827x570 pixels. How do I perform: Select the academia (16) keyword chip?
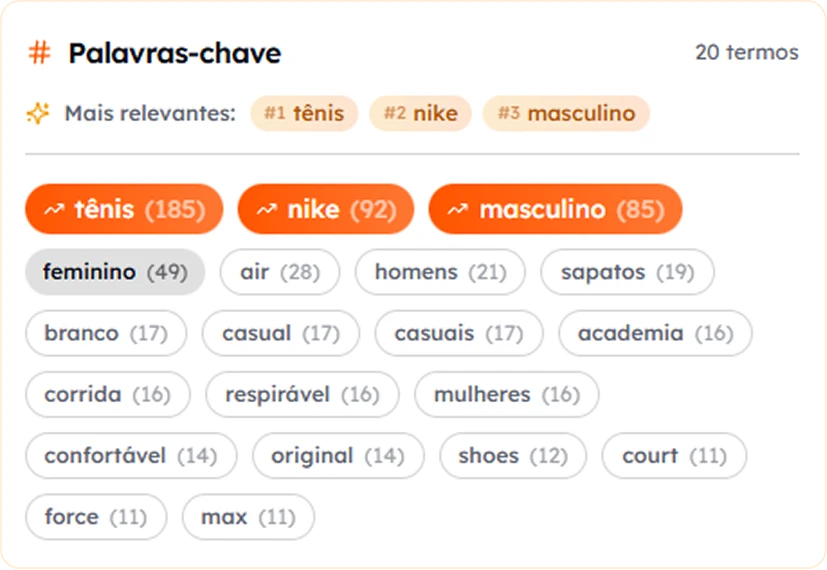tap(655, 333)
